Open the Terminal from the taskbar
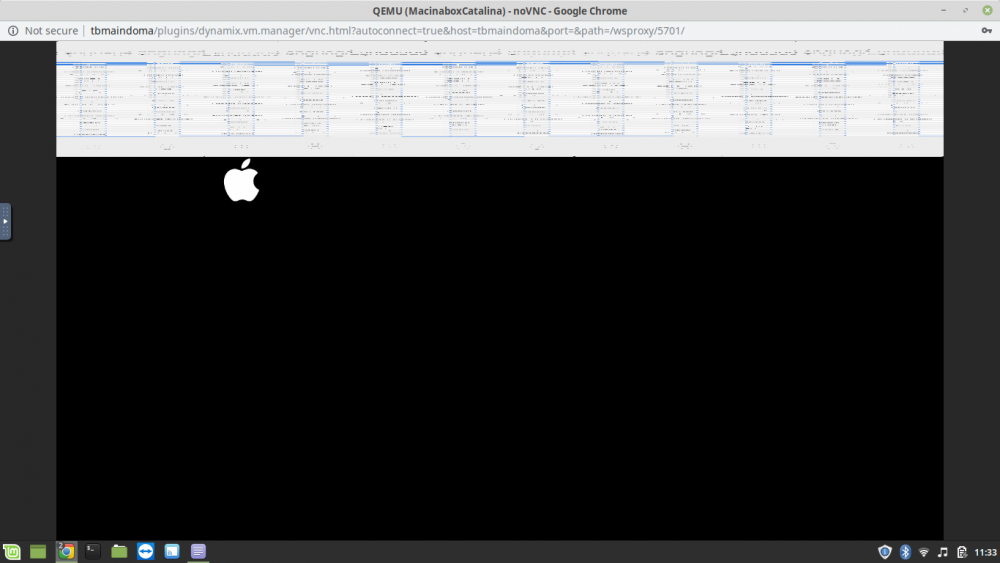Viewport: 1000px width, 563px height. (92, 552)
